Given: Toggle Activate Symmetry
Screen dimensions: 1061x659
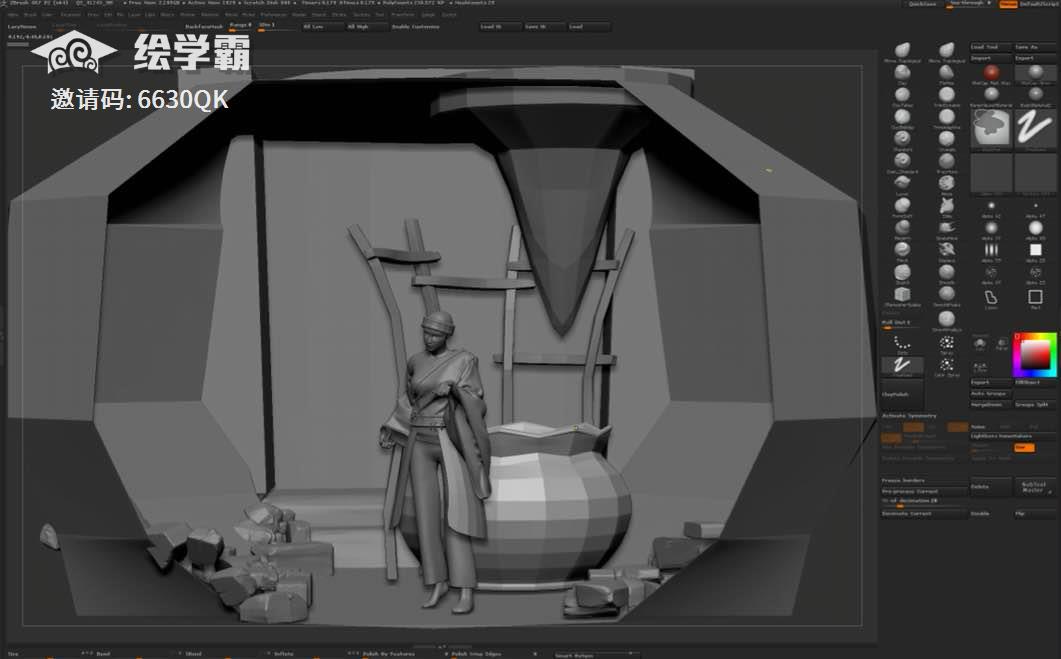Looking at the screenshot, I should (x=909, y=415).
